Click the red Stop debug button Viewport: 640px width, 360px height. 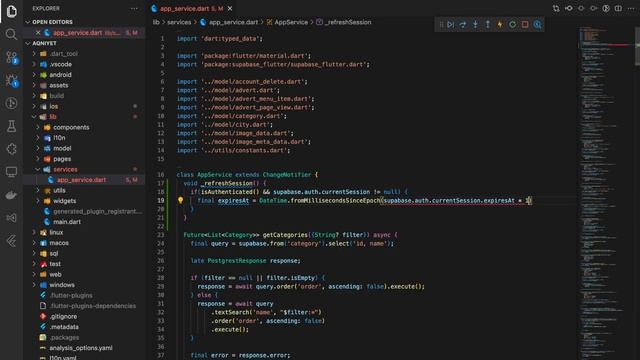pos(525,24)
